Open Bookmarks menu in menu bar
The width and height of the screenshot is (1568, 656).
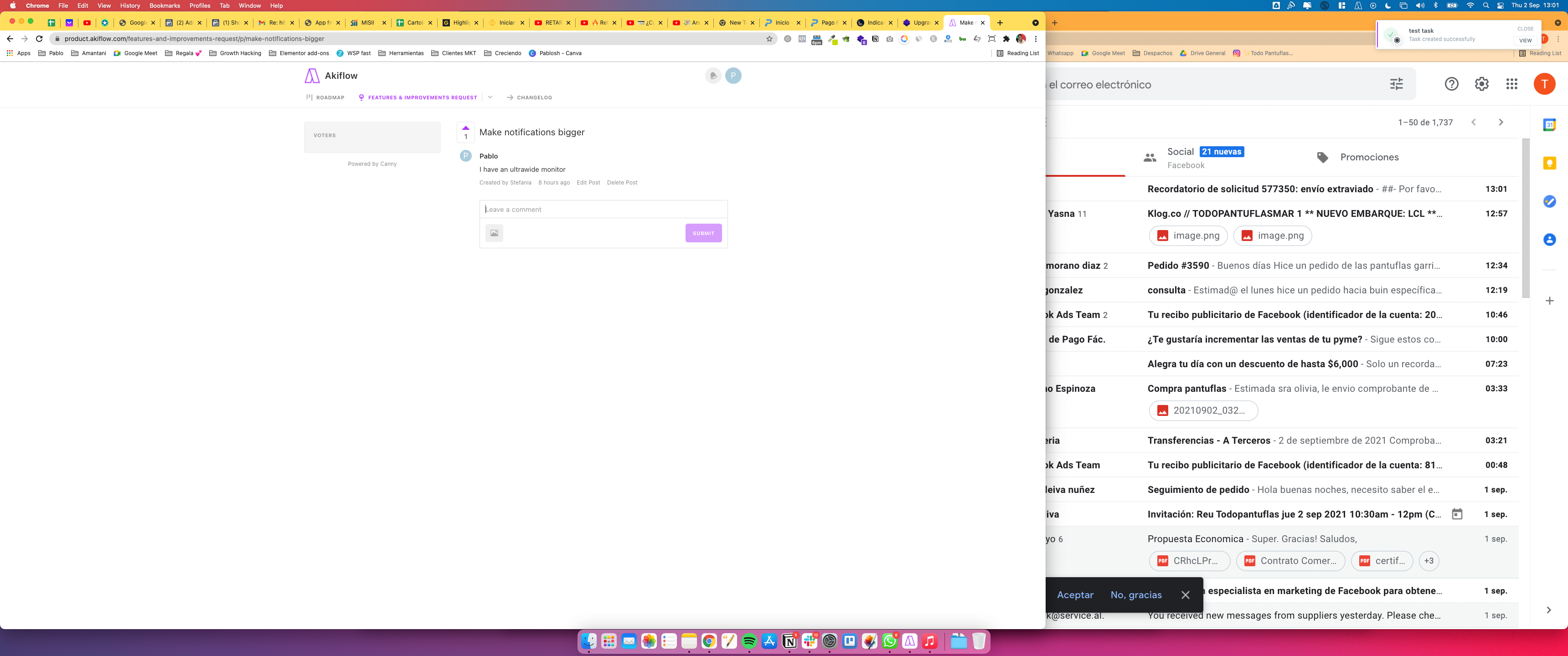click(165, 5)
